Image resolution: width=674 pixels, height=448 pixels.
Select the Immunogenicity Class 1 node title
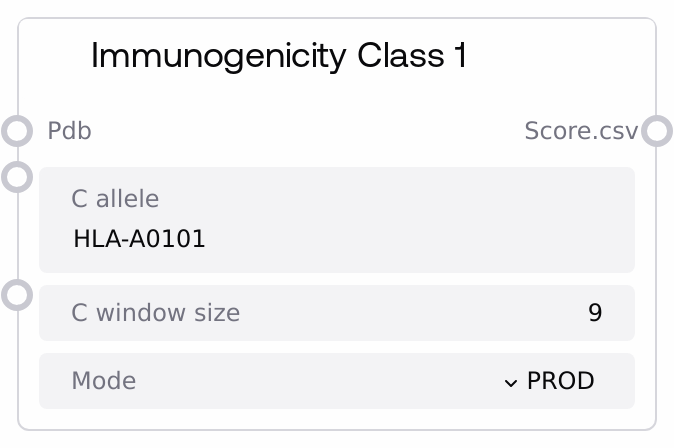[x=279, y=56]
